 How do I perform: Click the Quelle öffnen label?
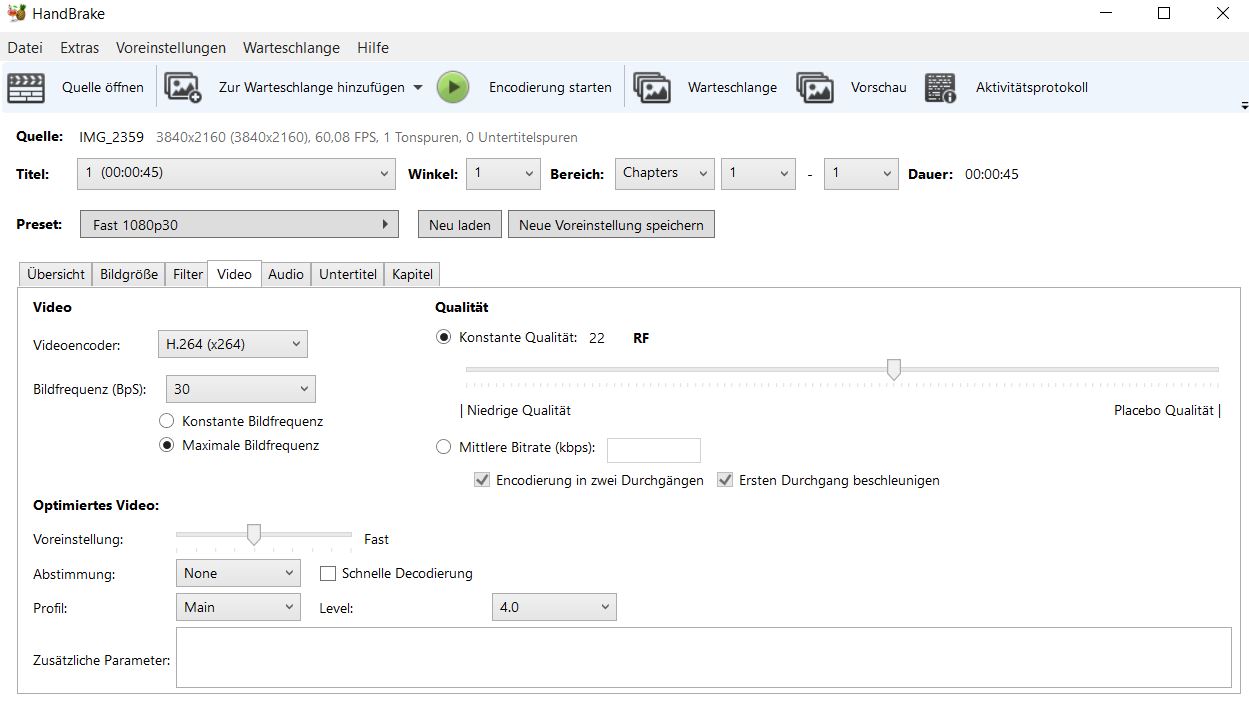[x=103, y=88]
